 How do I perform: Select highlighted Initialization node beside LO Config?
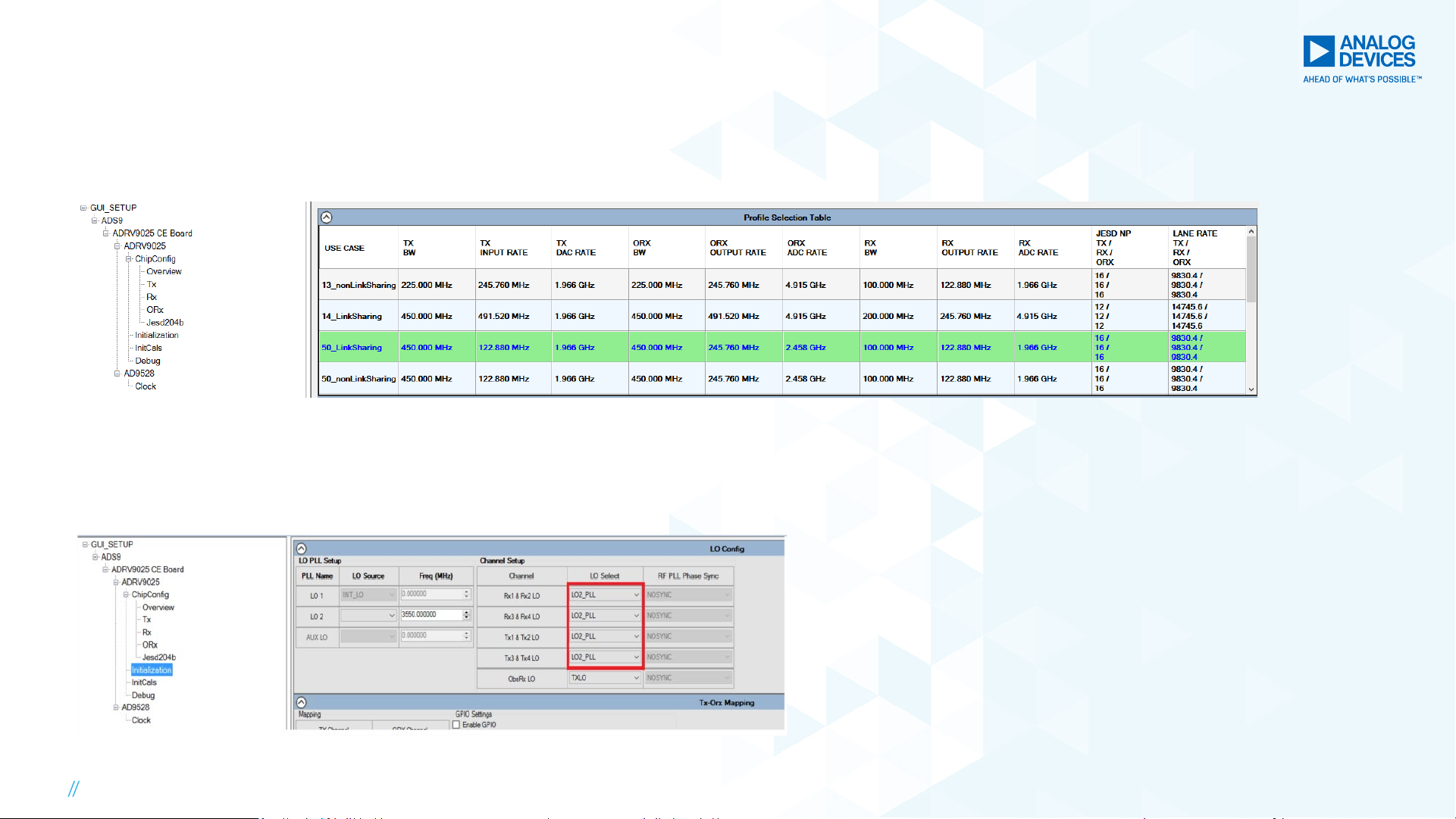152,670
